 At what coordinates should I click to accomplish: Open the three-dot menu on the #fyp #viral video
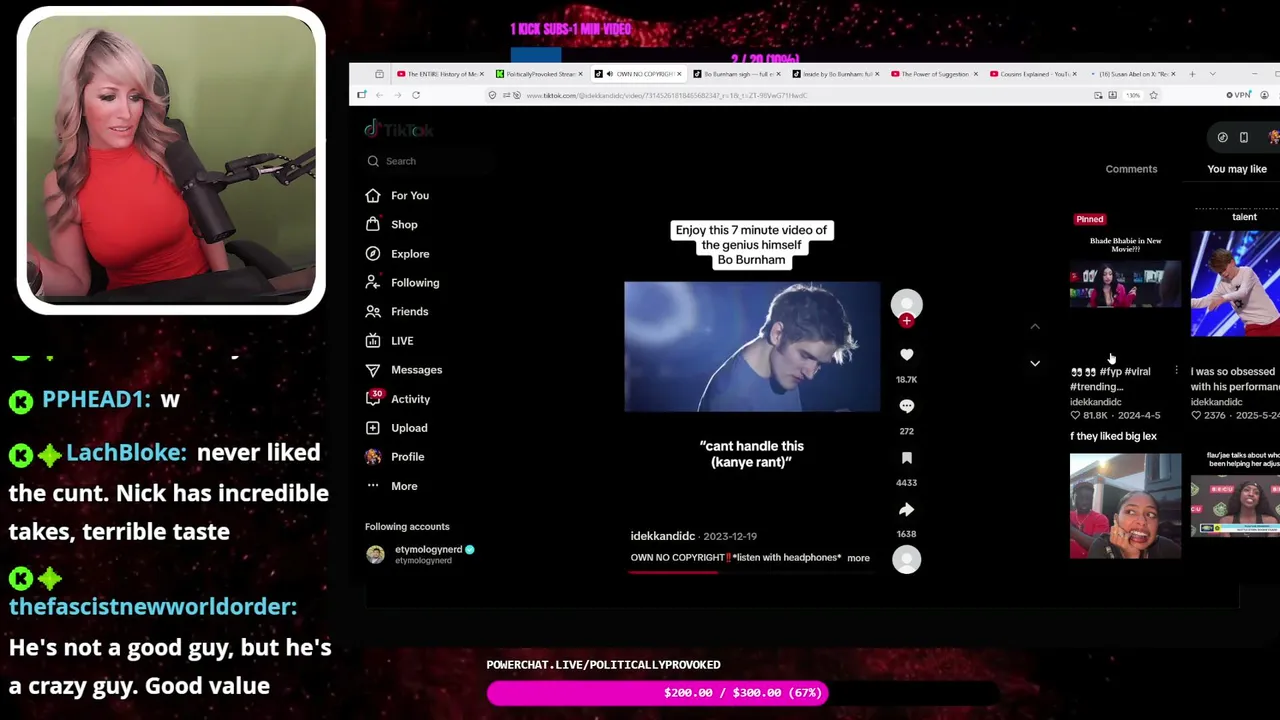click(x=1176, y=371)
